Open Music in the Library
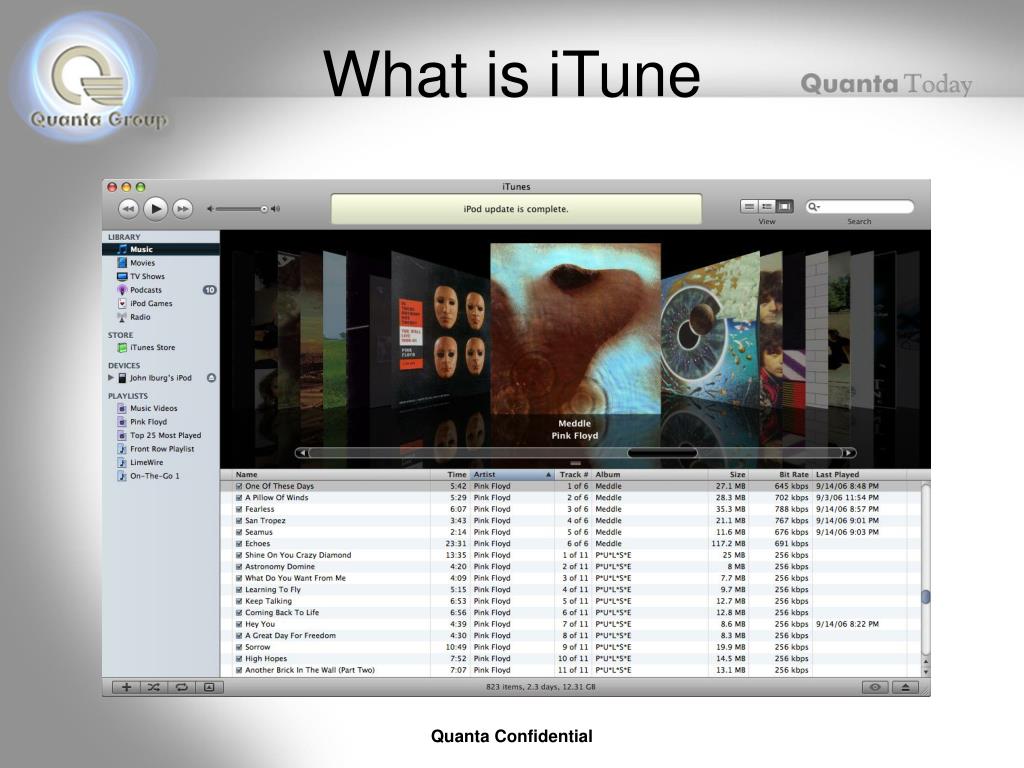 [161, 249]
